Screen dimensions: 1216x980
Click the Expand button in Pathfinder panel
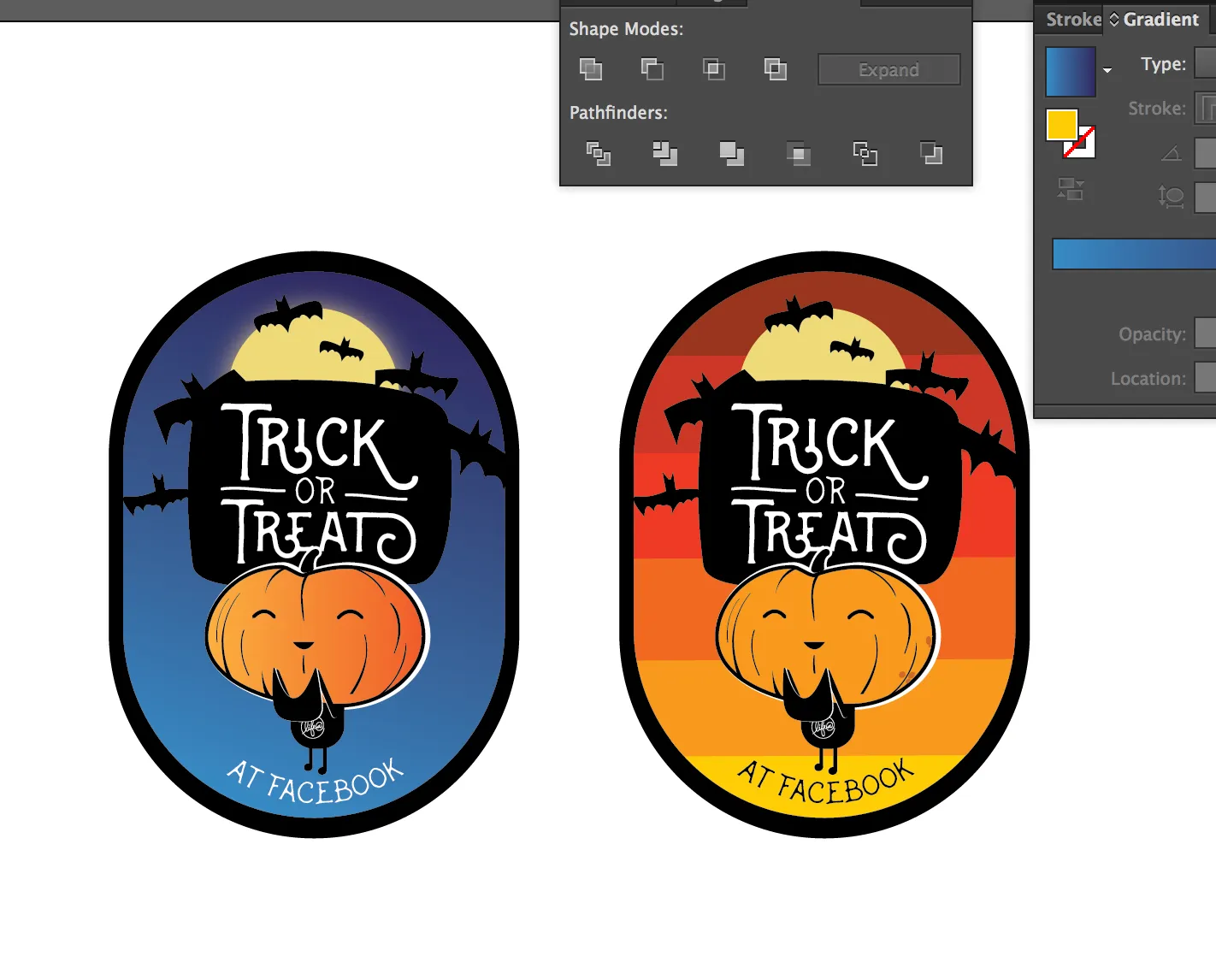889,70
